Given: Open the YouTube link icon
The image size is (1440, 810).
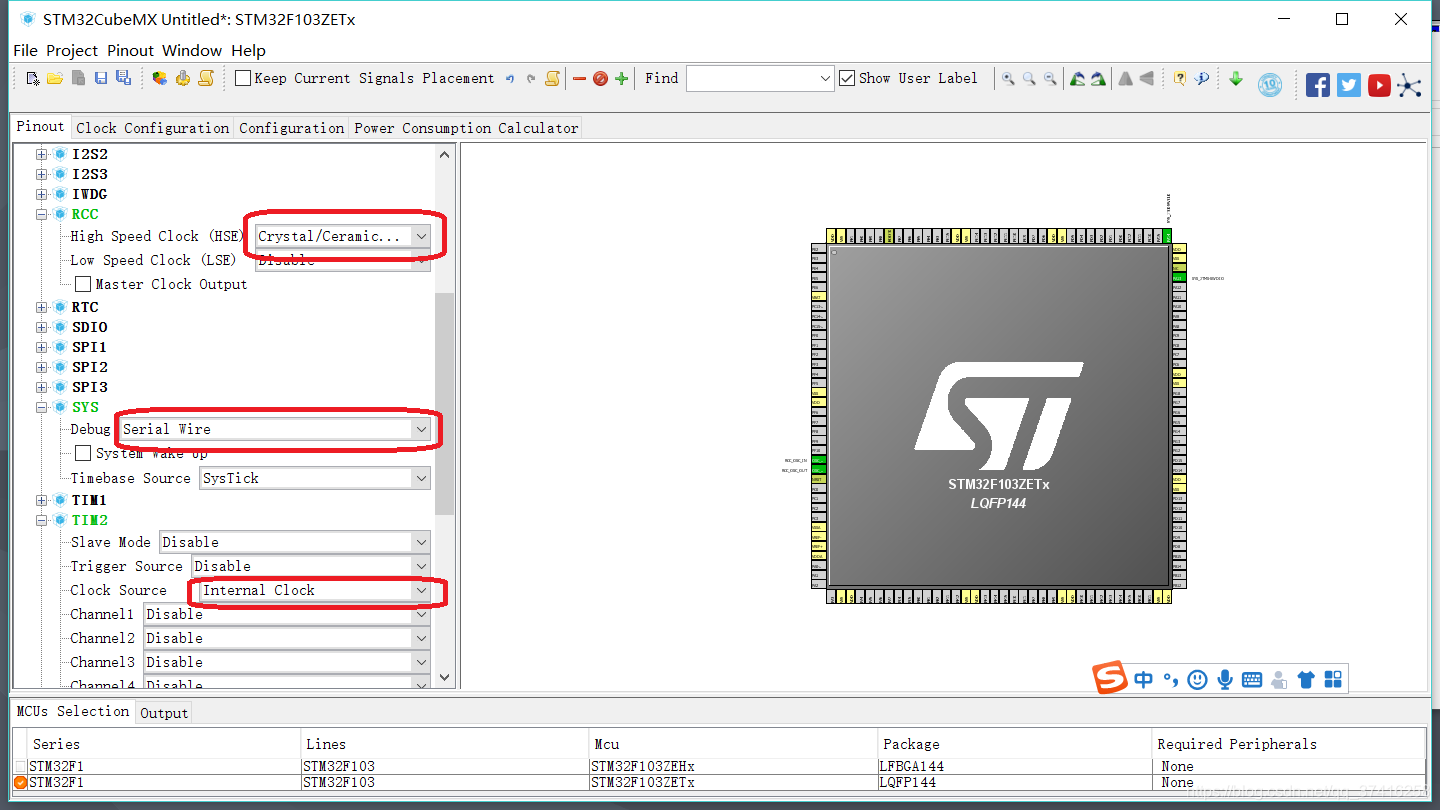Looking at the screenshot, I should pyautogui.click(x=1380, y=85).
